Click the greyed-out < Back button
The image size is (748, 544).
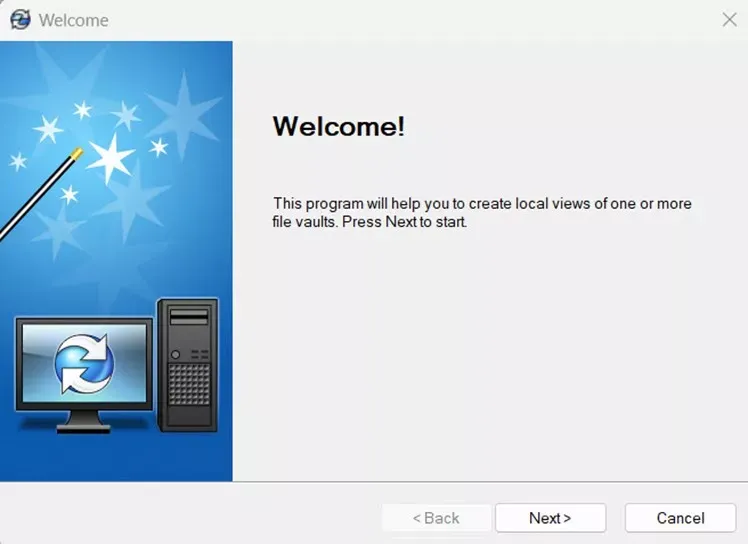(436, 518)
